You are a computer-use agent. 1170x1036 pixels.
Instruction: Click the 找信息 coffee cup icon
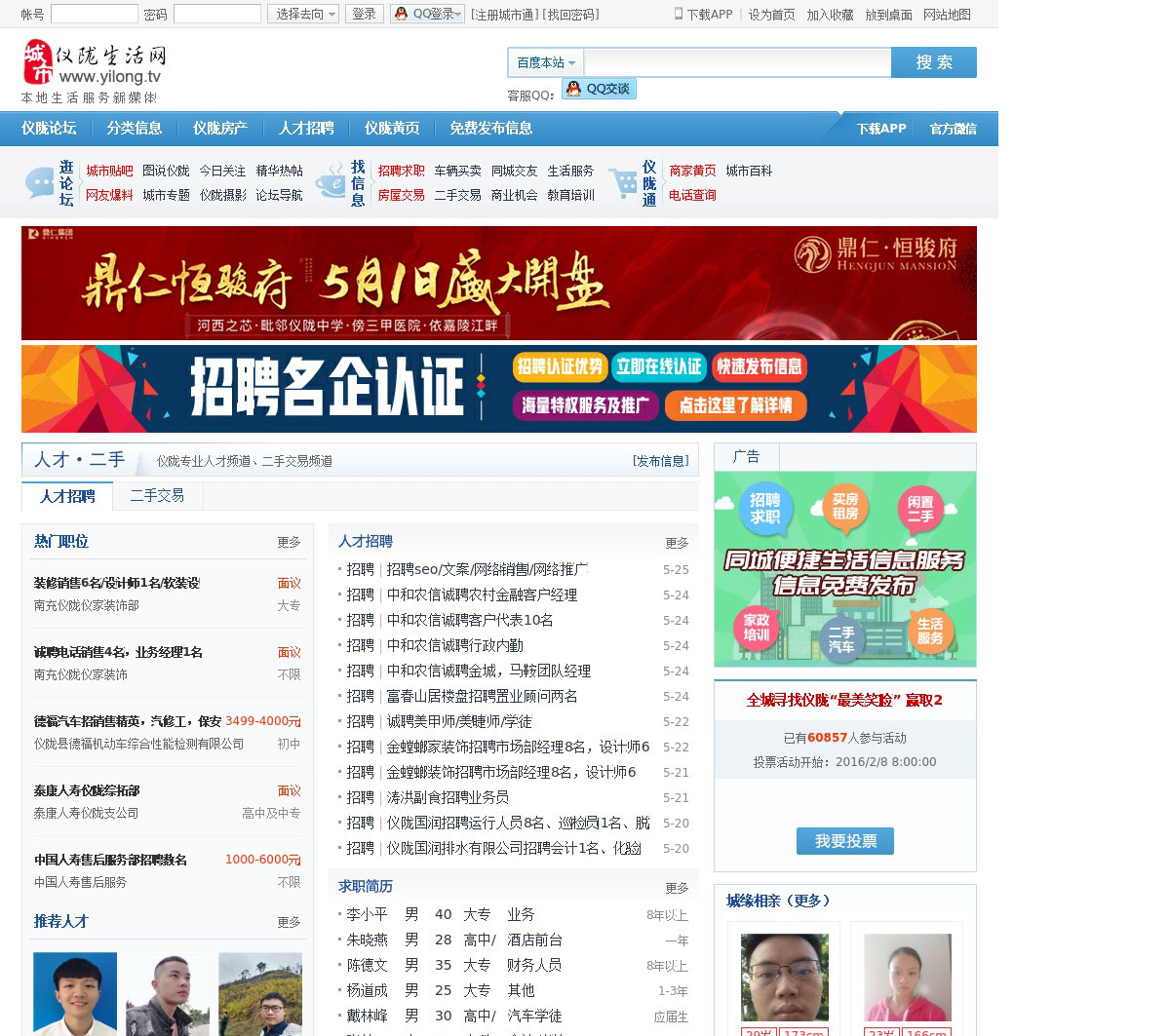tap(331, 183)
